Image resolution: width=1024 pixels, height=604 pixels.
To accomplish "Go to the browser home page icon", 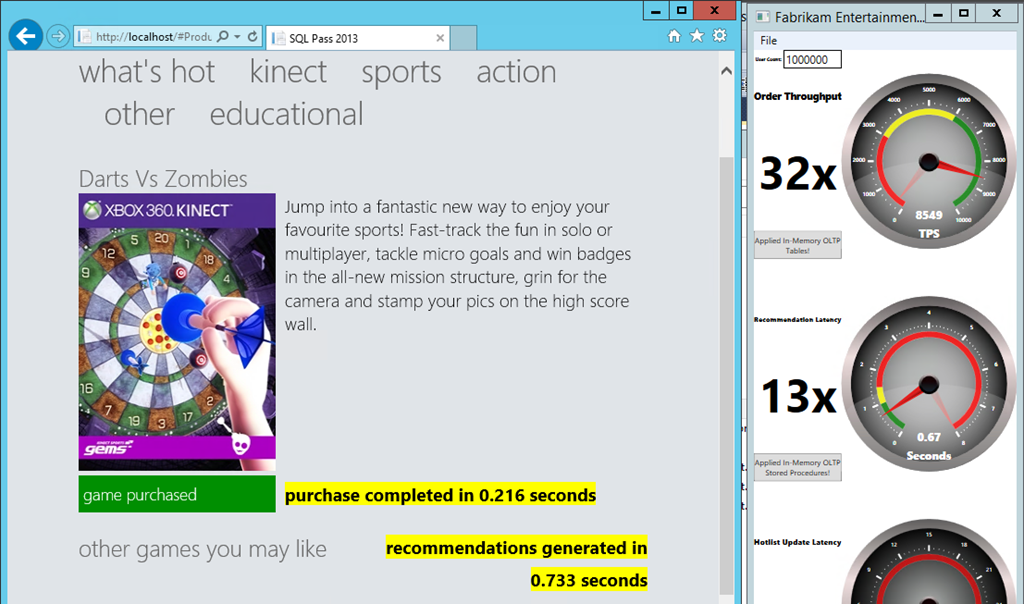I will (x=674, y=36).
